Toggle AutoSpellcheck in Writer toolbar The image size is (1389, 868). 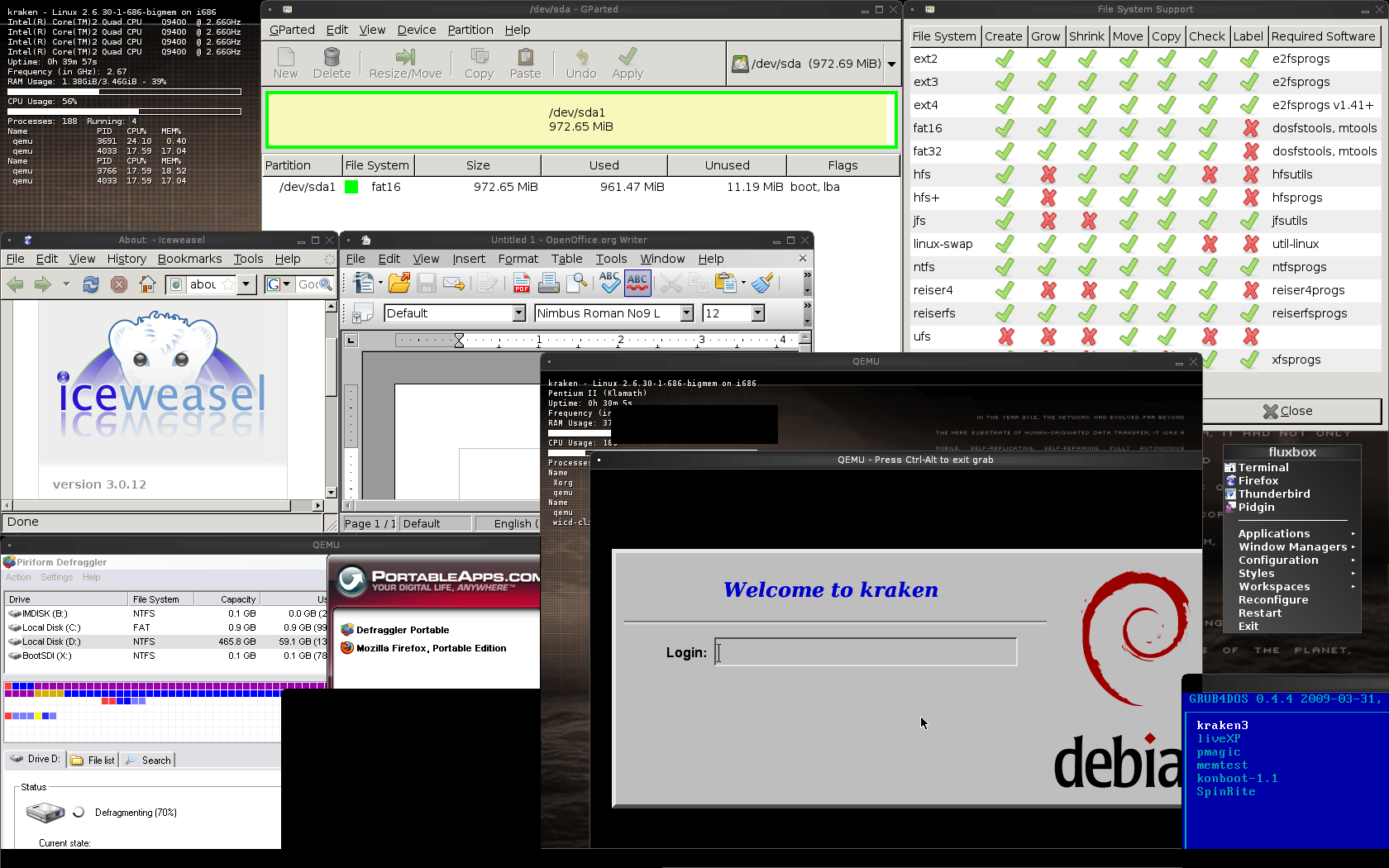(x=637, y=283)
